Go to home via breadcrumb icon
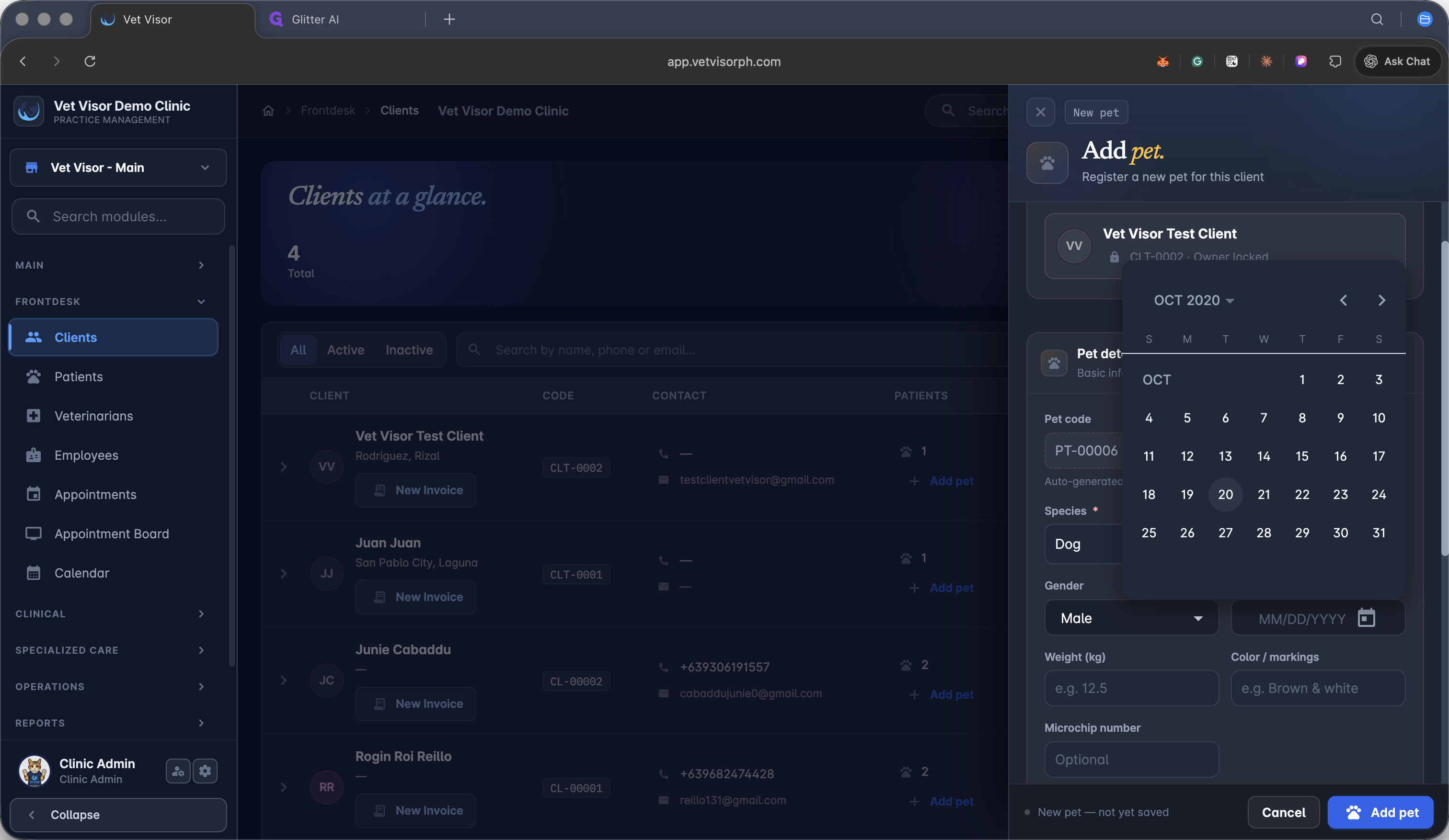 click(268, 111)
